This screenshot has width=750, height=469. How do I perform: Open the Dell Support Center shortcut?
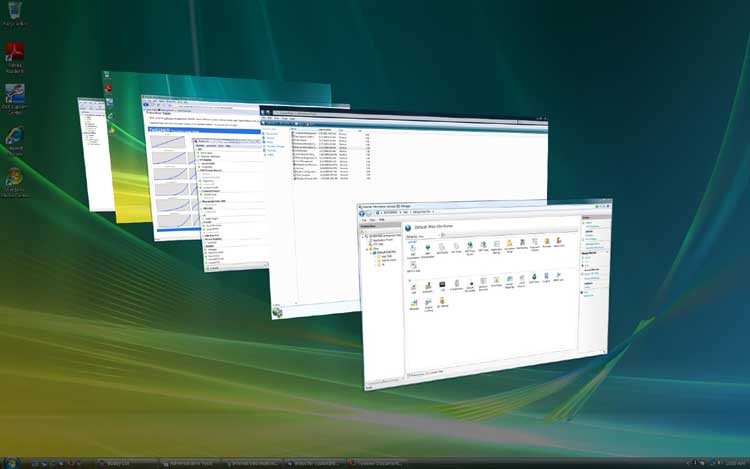pos(15,96)
